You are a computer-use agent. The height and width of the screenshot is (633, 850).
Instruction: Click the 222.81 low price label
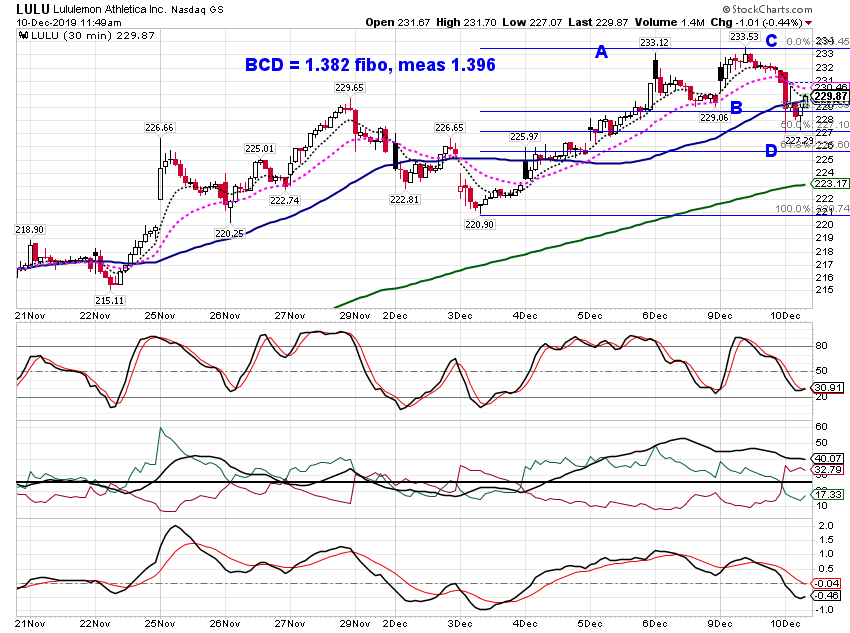[404, 200]
